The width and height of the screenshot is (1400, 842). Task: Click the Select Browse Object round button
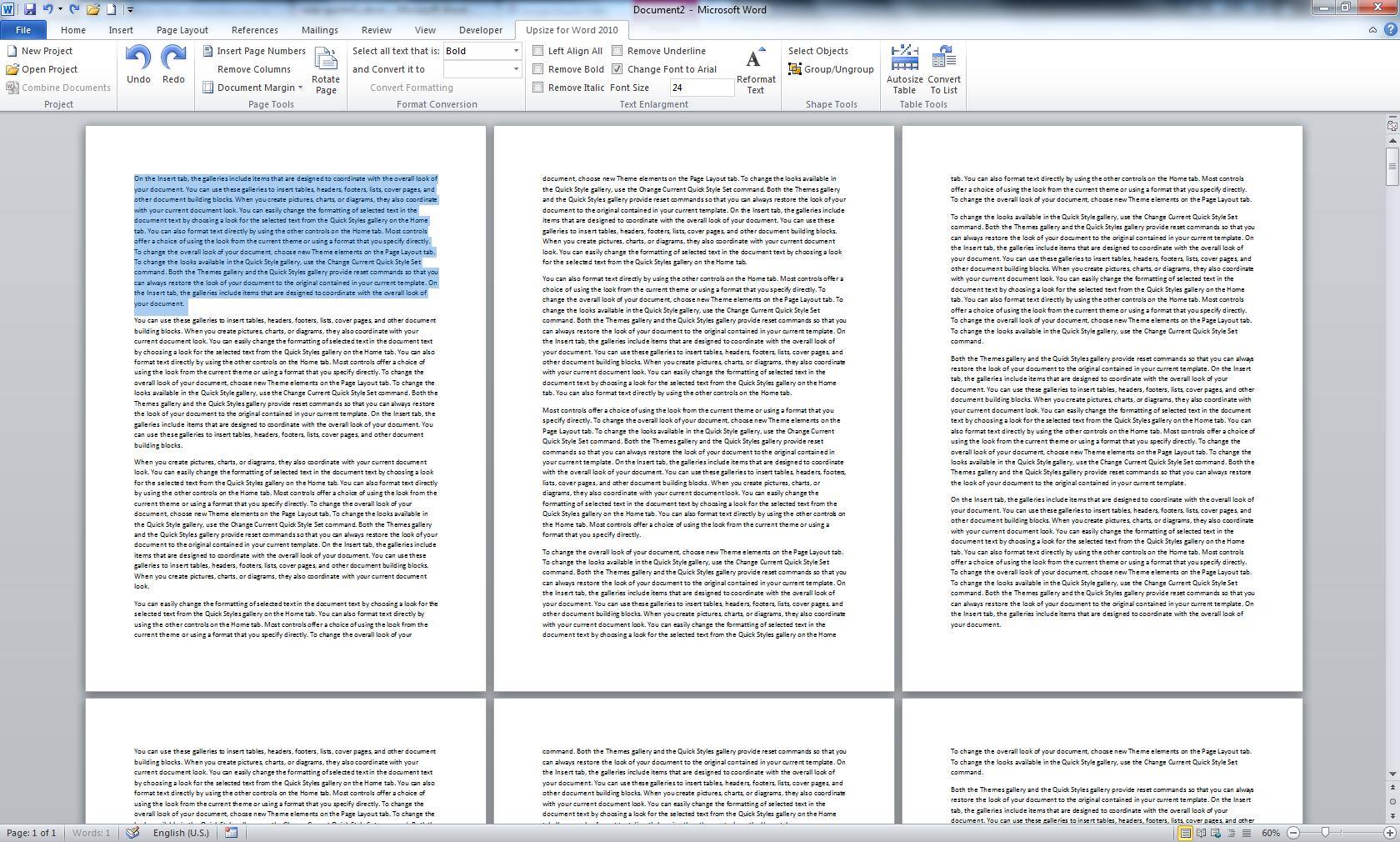click(1392, 802)
